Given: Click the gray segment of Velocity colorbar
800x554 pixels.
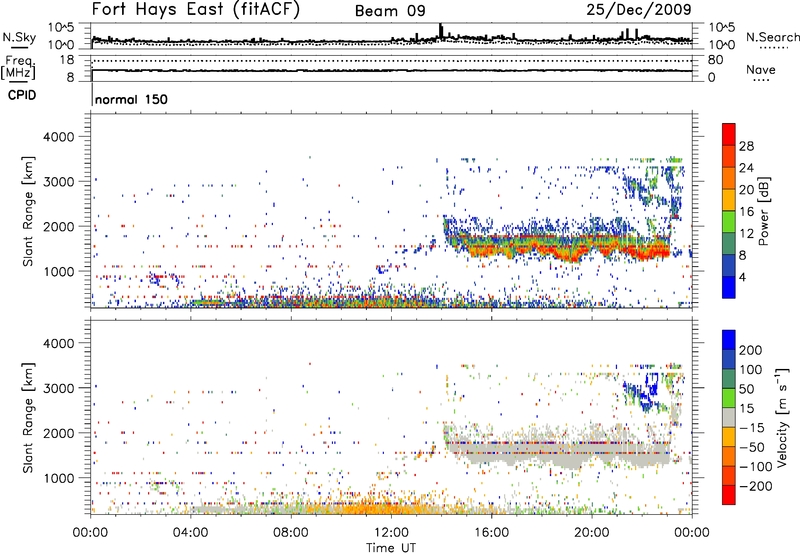Looking at the screenshot, I should click(729, 418).
